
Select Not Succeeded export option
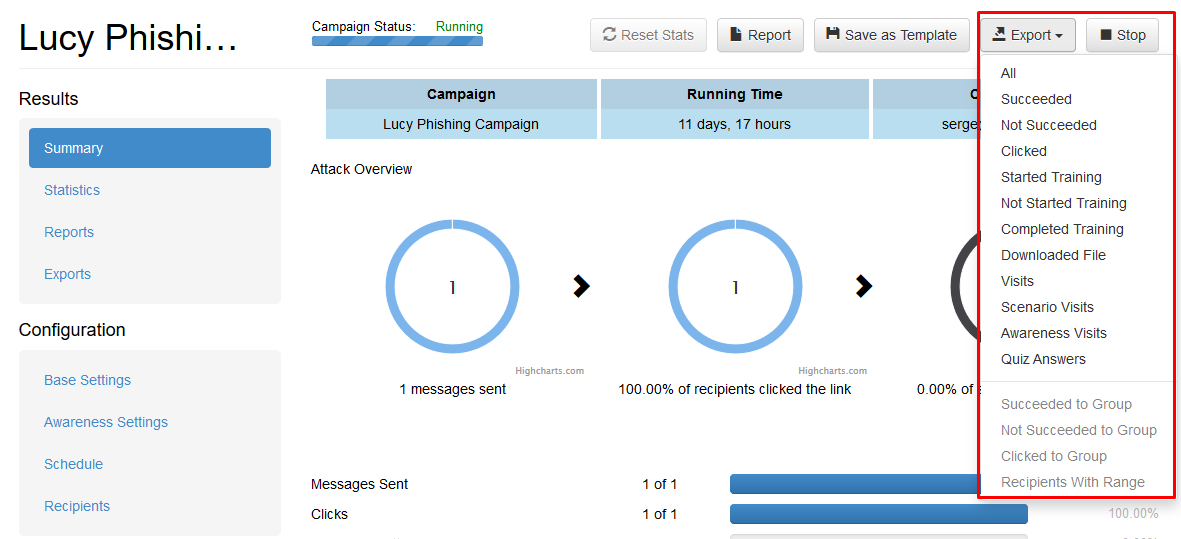1048,125
